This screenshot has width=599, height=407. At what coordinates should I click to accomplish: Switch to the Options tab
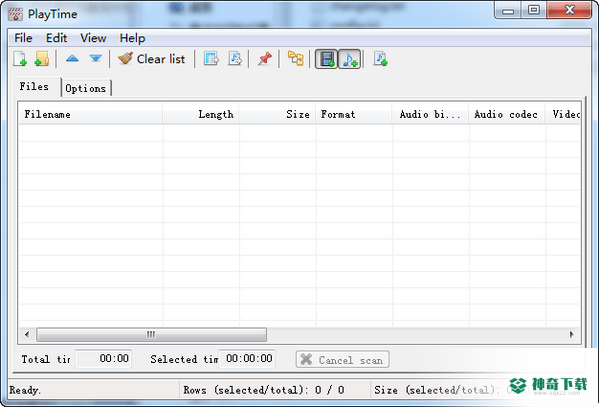86,88
